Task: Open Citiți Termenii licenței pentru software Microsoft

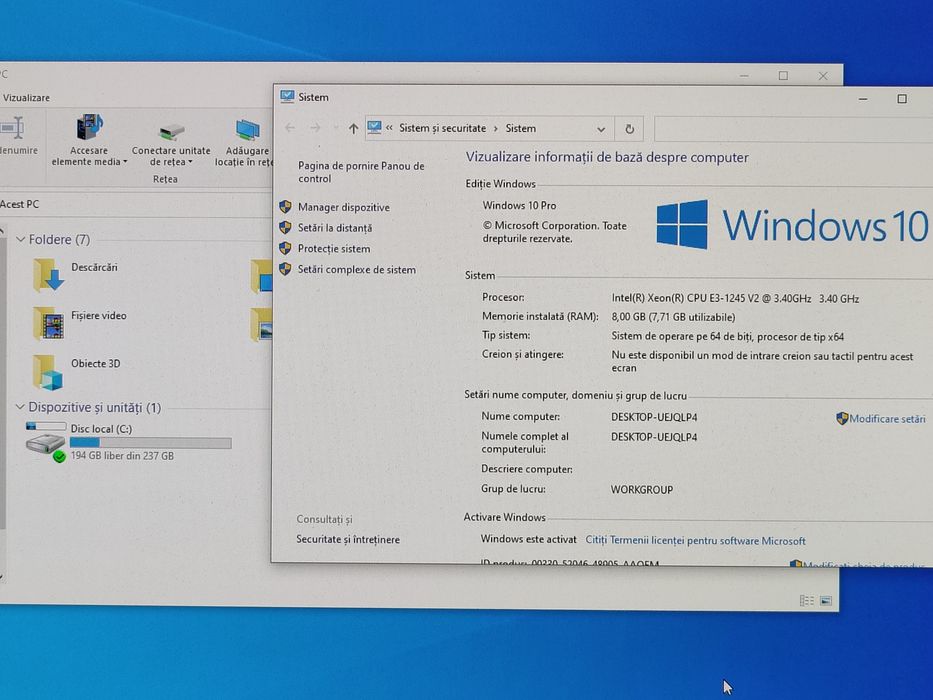Action: [x=695, y=540]
